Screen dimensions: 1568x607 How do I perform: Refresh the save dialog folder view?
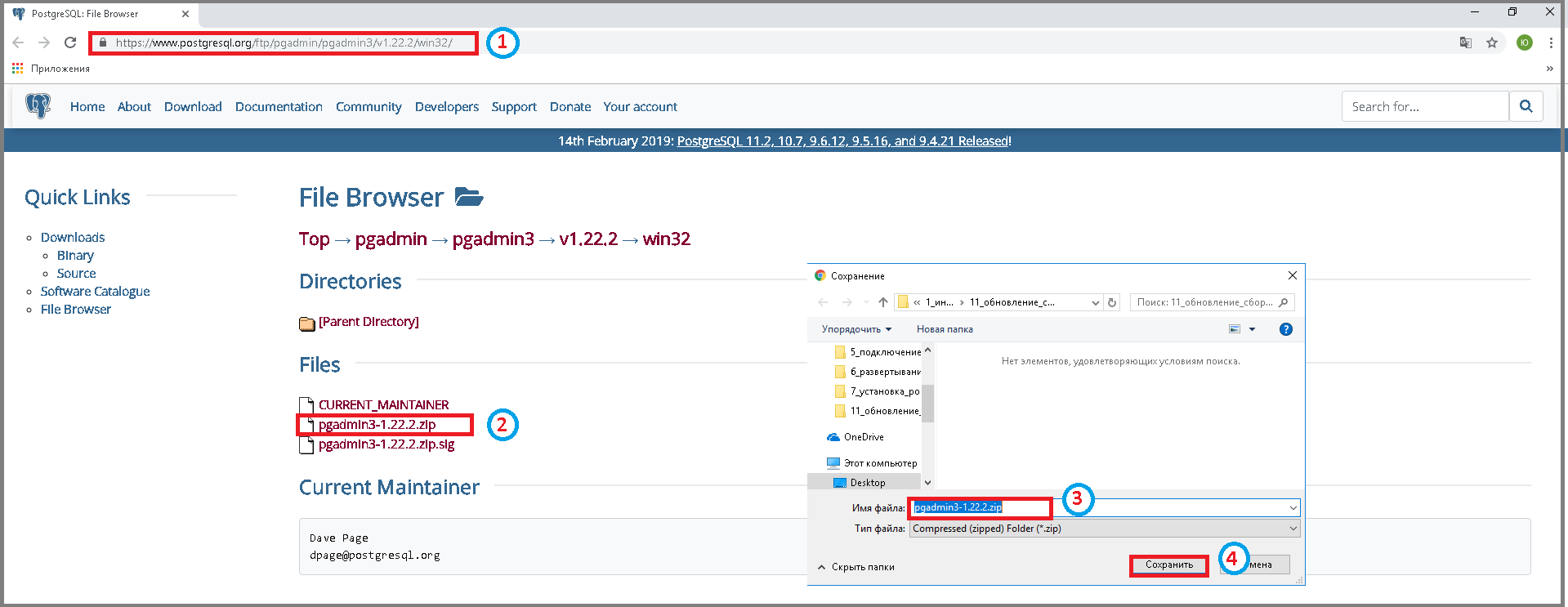[x=1112, y=302]
